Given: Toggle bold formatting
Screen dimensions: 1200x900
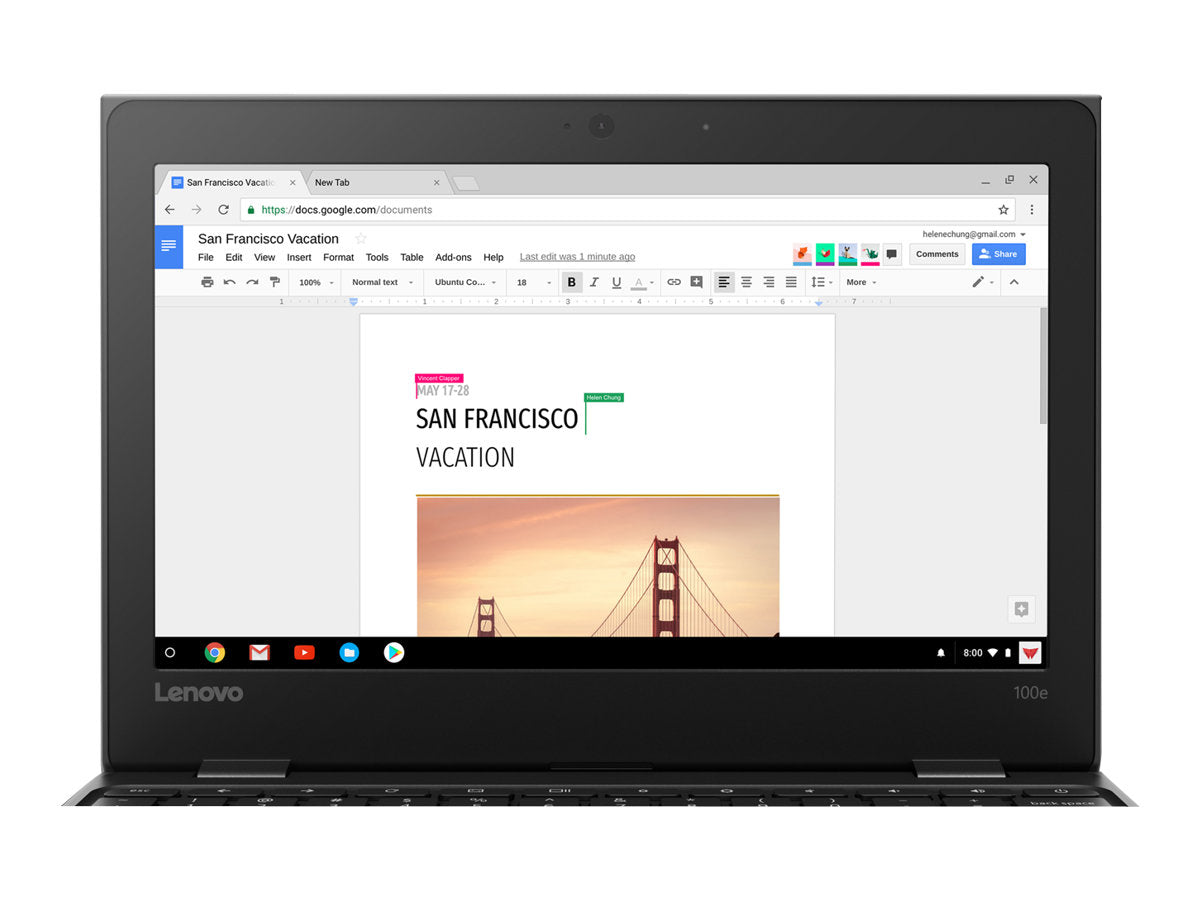Looking at the screenshot, I should [571, 282].
